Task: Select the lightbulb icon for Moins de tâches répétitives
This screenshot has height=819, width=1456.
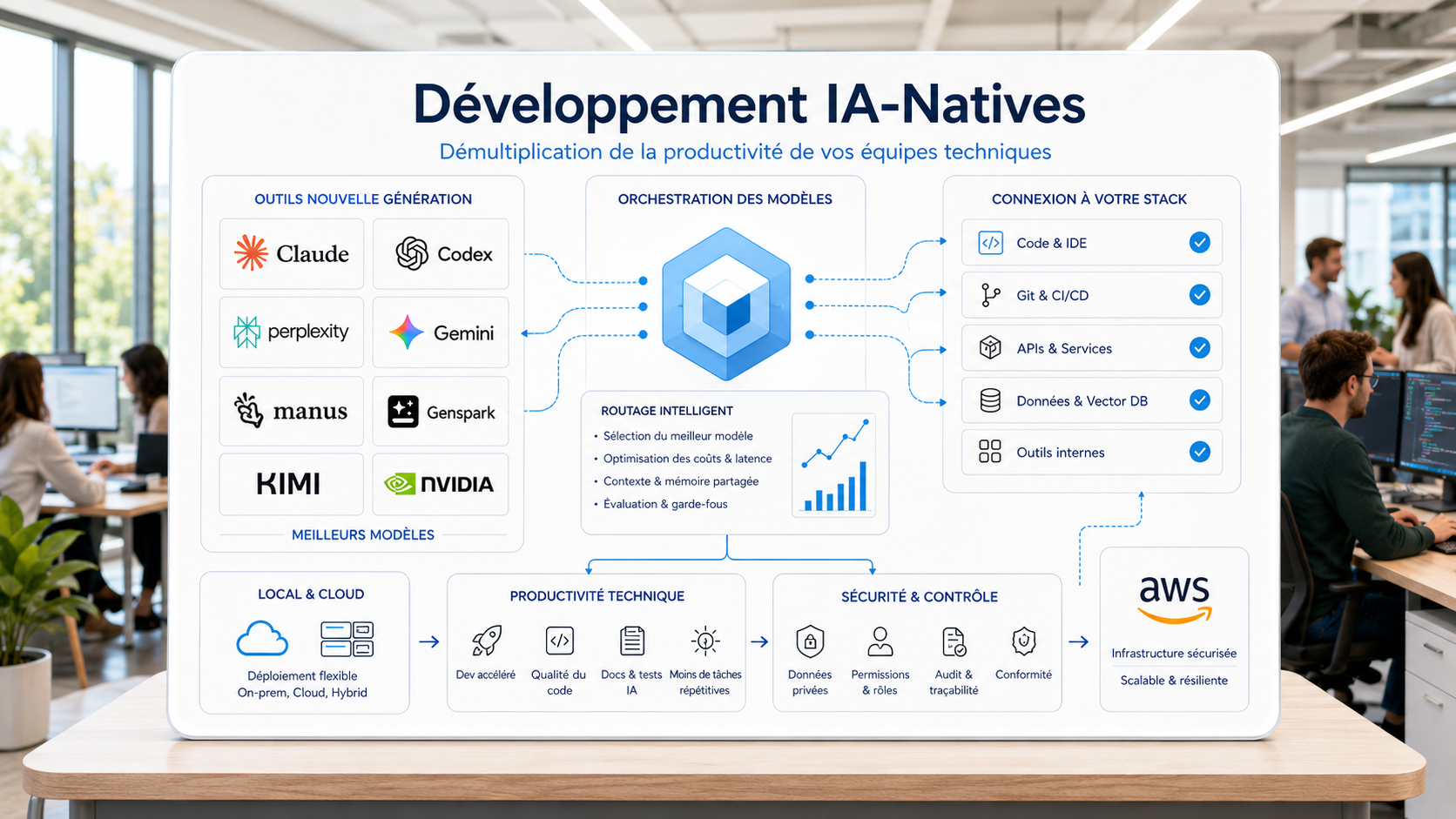Action: pos(705,641)
